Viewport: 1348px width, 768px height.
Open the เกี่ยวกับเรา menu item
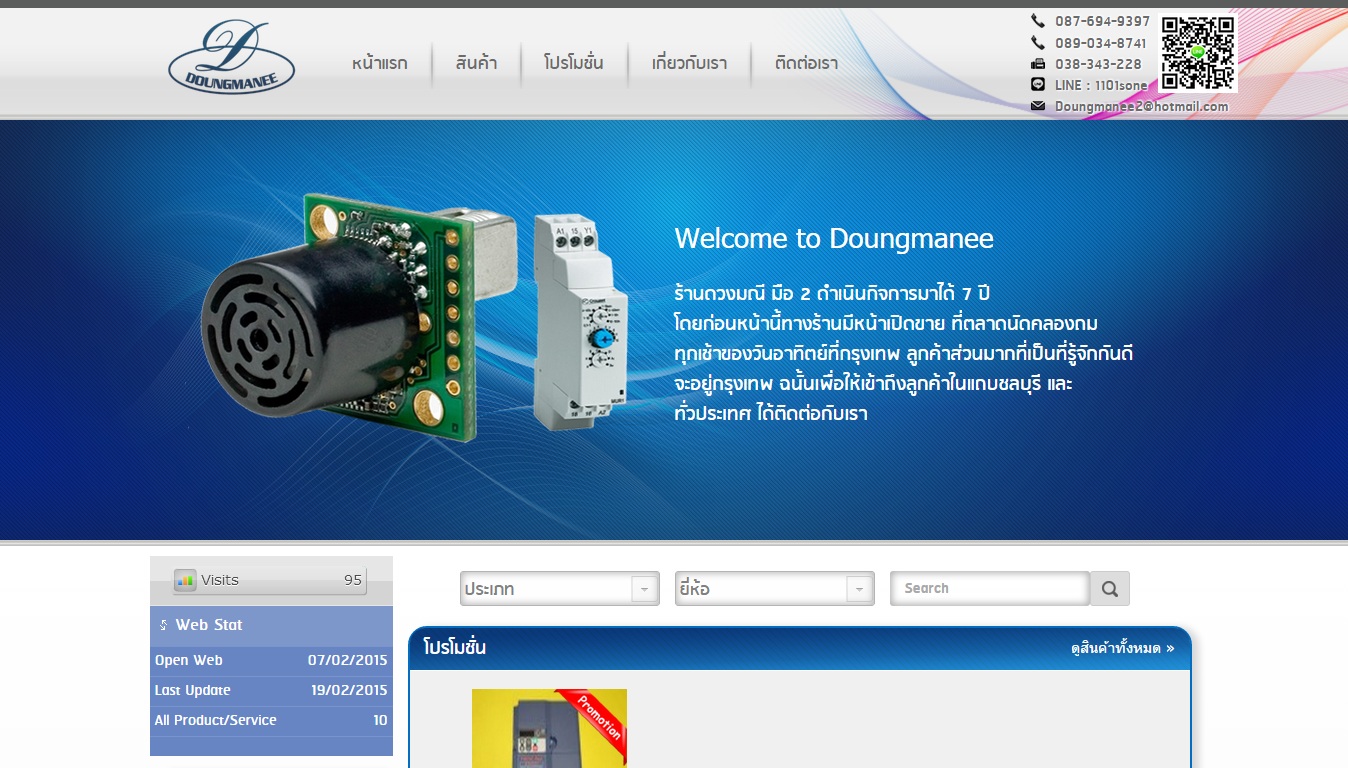pyautogui.click(x=689, y=63)
